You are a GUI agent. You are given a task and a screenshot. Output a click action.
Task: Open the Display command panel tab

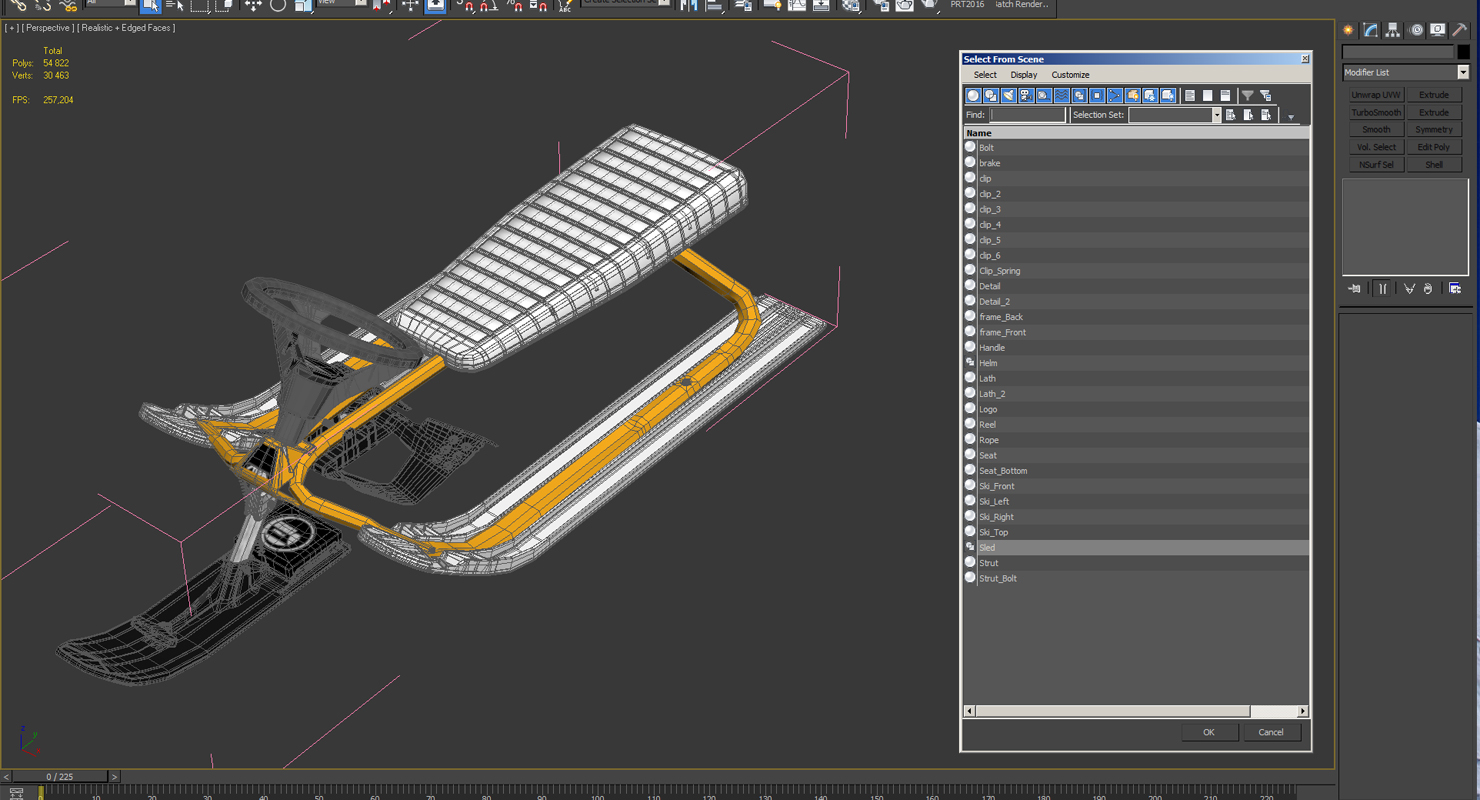(x=1438, y=30)
